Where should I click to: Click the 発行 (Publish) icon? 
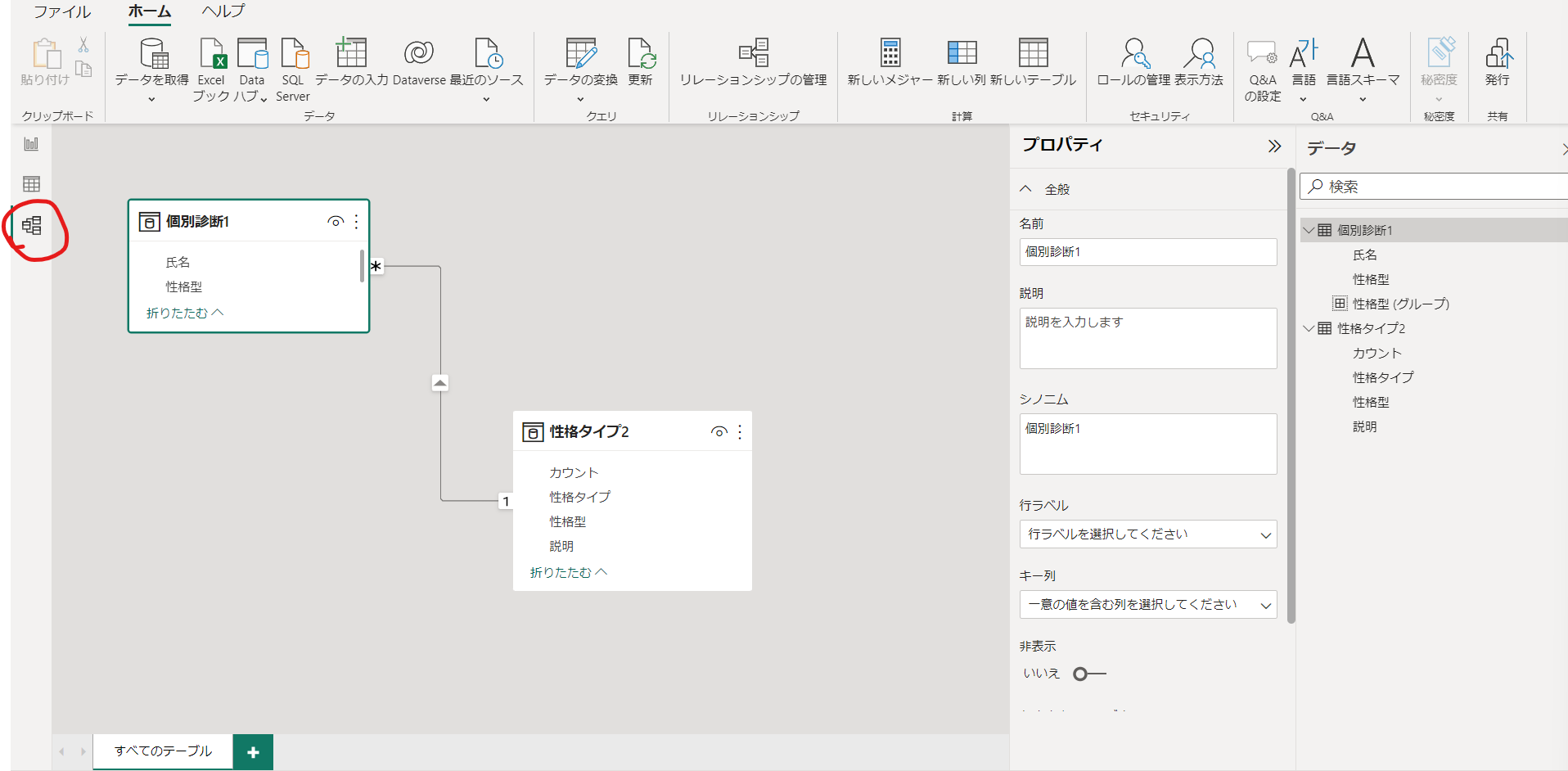(1498, 54)
